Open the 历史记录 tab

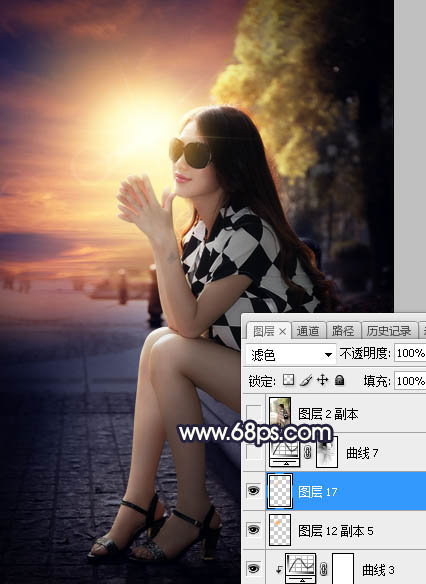389,331
